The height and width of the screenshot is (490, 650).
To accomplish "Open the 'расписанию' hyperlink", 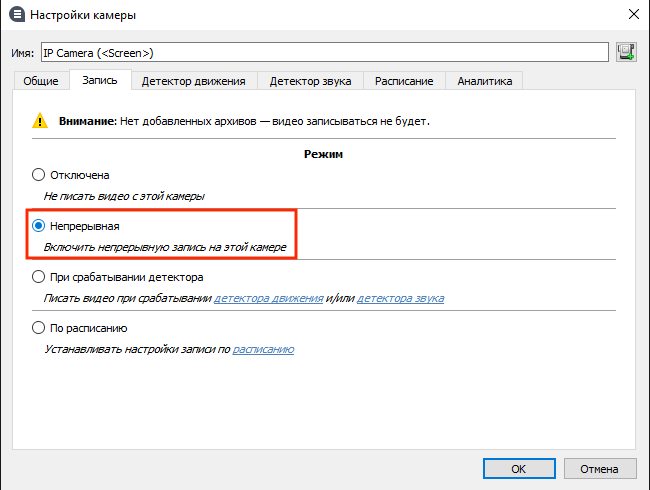I will 263,349.
